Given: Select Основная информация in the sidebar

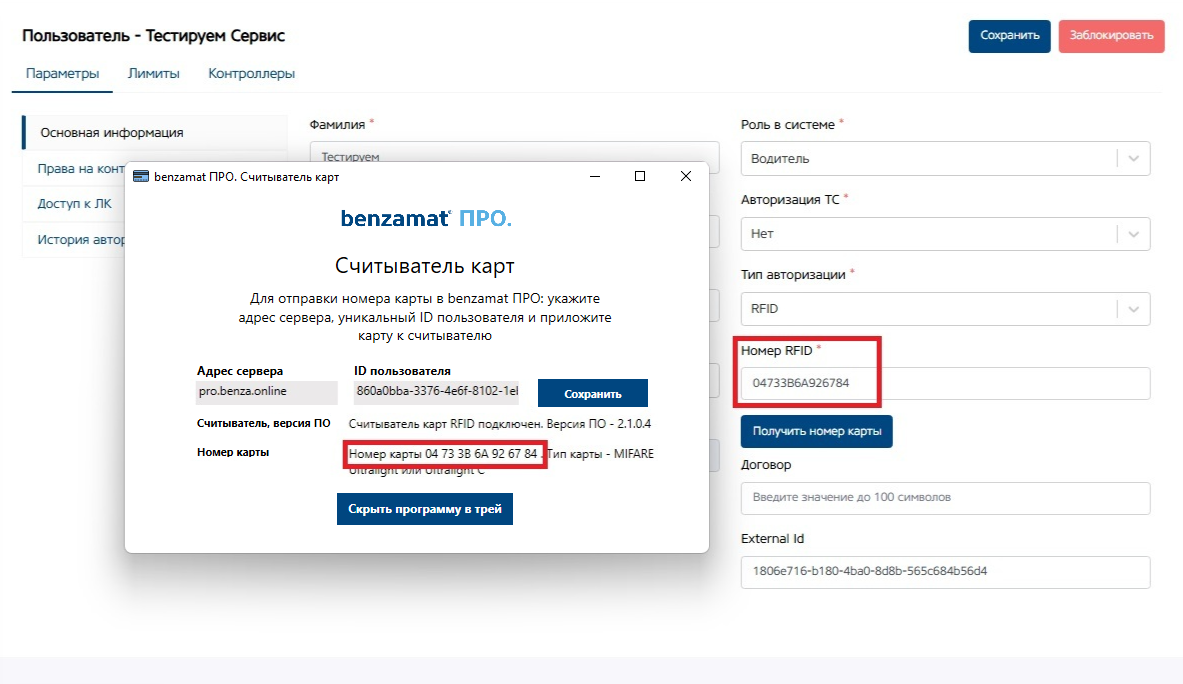Looking at the screenshot, I should coord(155,133).
